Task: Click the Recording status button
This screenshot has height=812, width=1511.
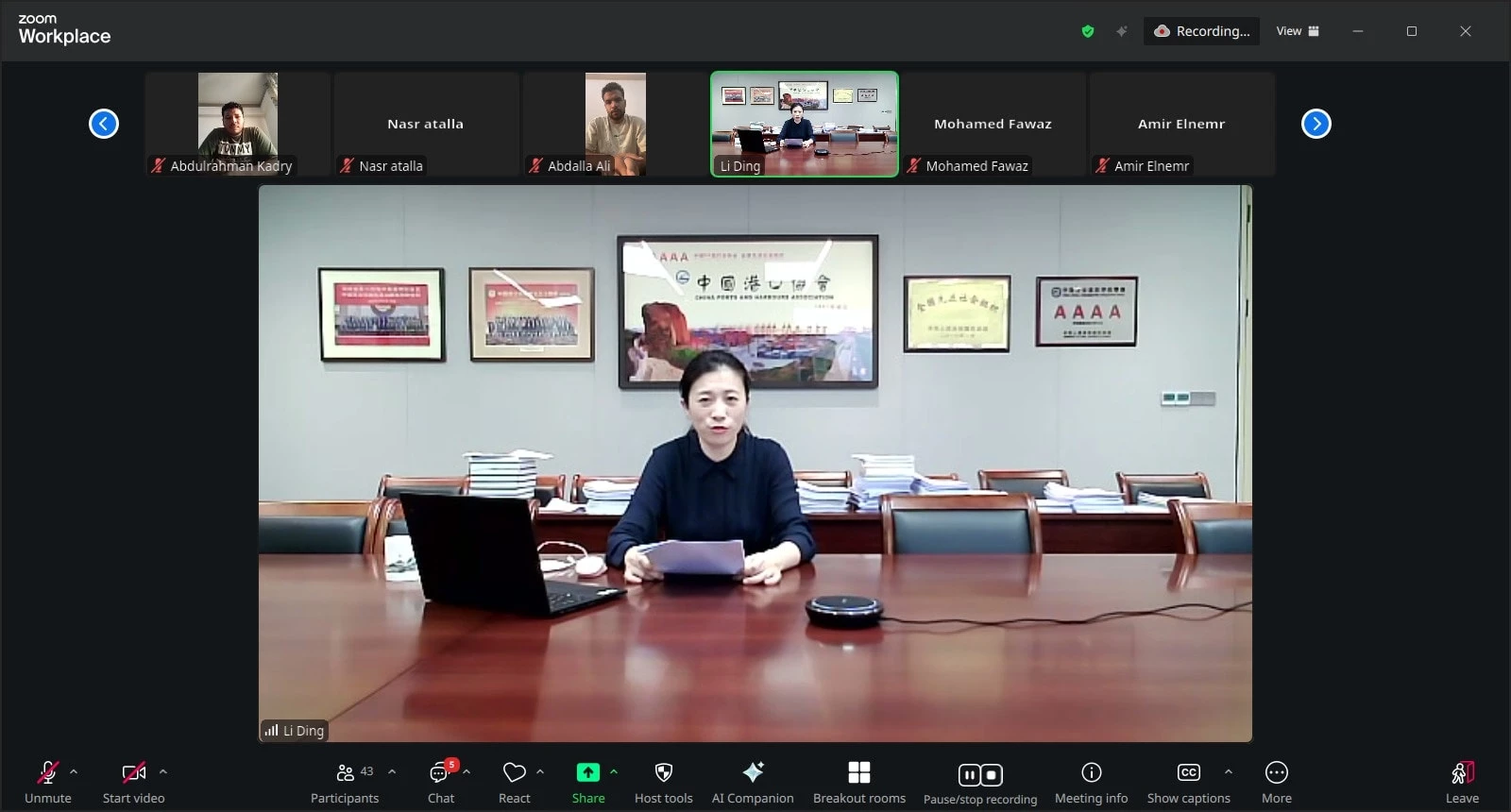Action: (1201, 31)
